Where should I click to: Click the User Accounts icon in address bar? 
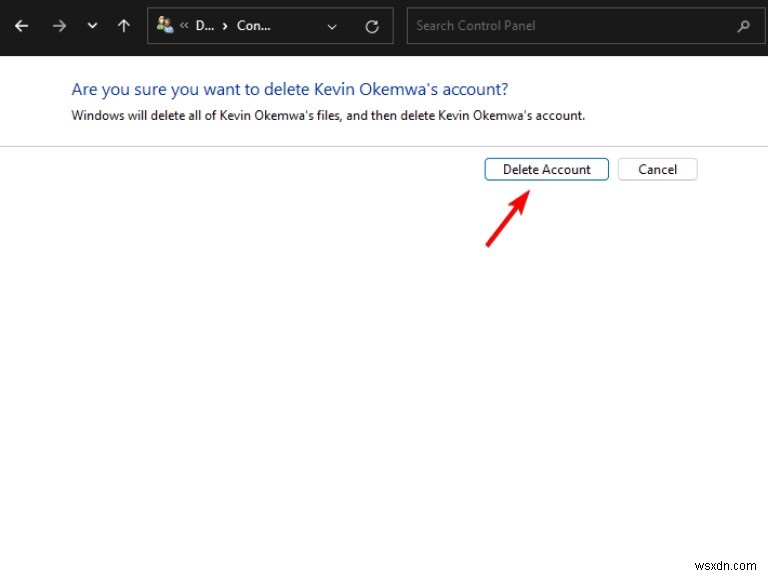click(165, 26)
